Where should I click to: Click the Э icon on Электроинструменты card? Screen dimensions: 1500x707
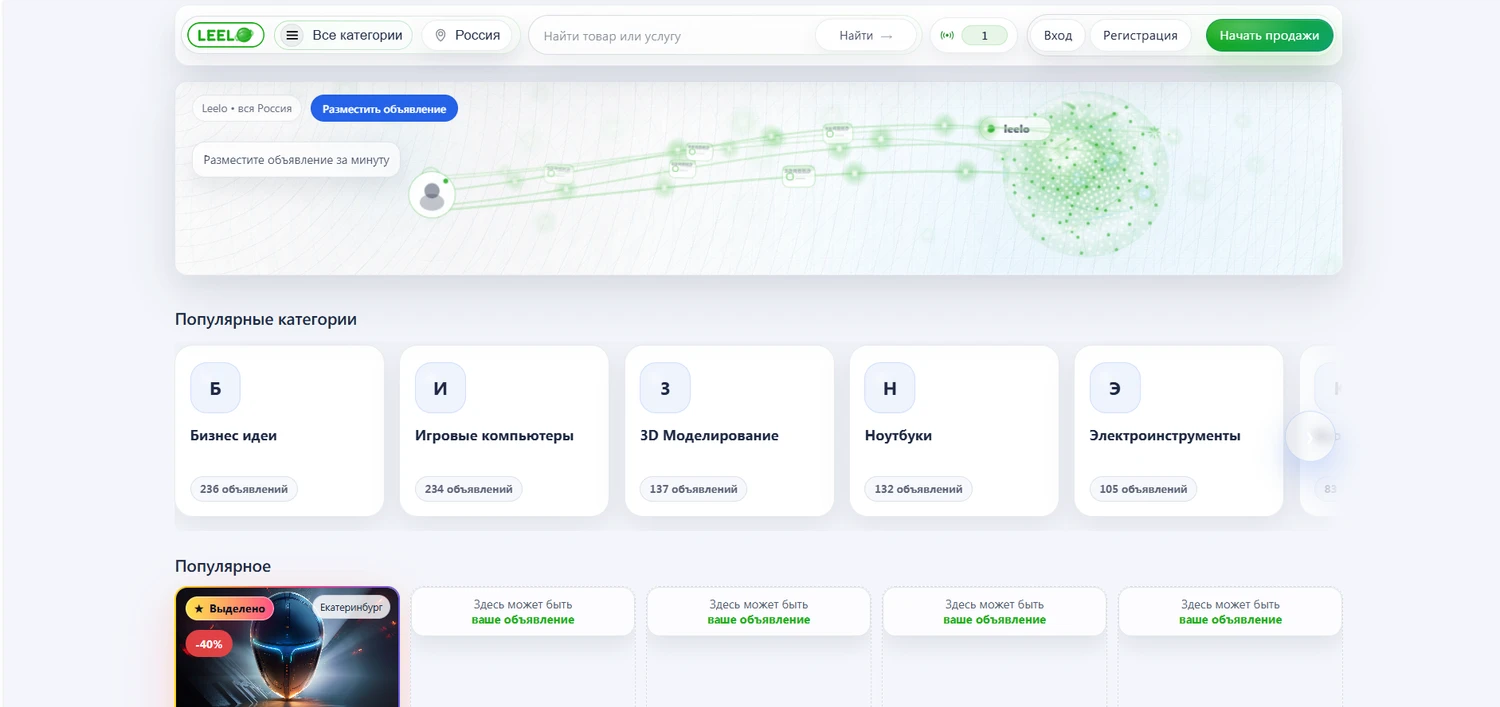click(x=1114, y=388)
